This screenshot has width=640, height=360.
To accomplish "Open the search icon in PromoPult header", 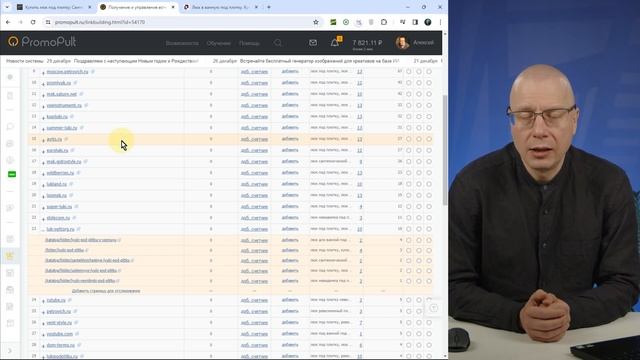I will coord(278,43).
